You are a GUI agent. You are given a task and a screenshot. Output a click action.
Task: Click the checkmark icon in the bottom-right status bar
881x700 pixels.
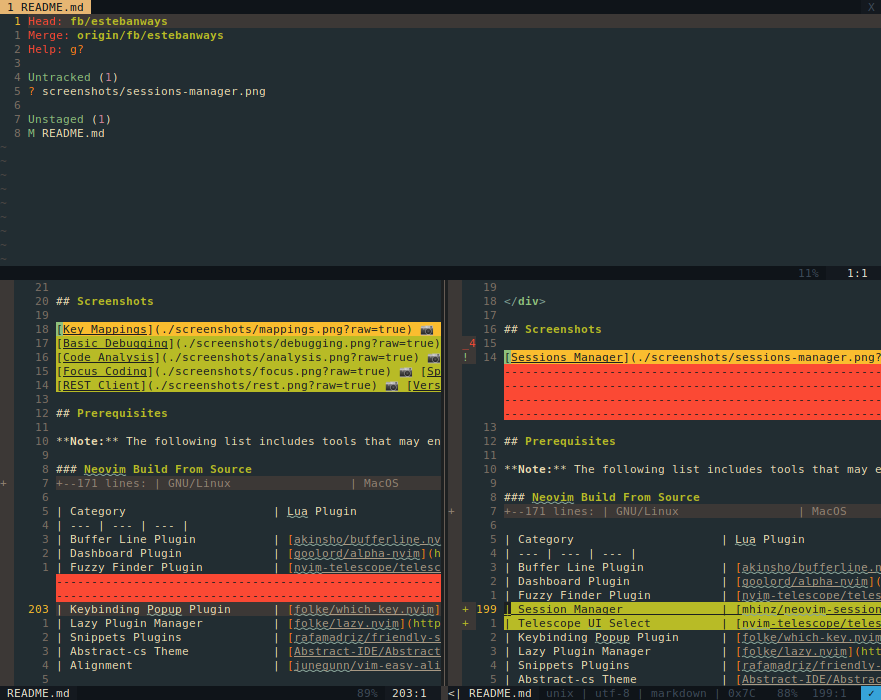[870, 693]
